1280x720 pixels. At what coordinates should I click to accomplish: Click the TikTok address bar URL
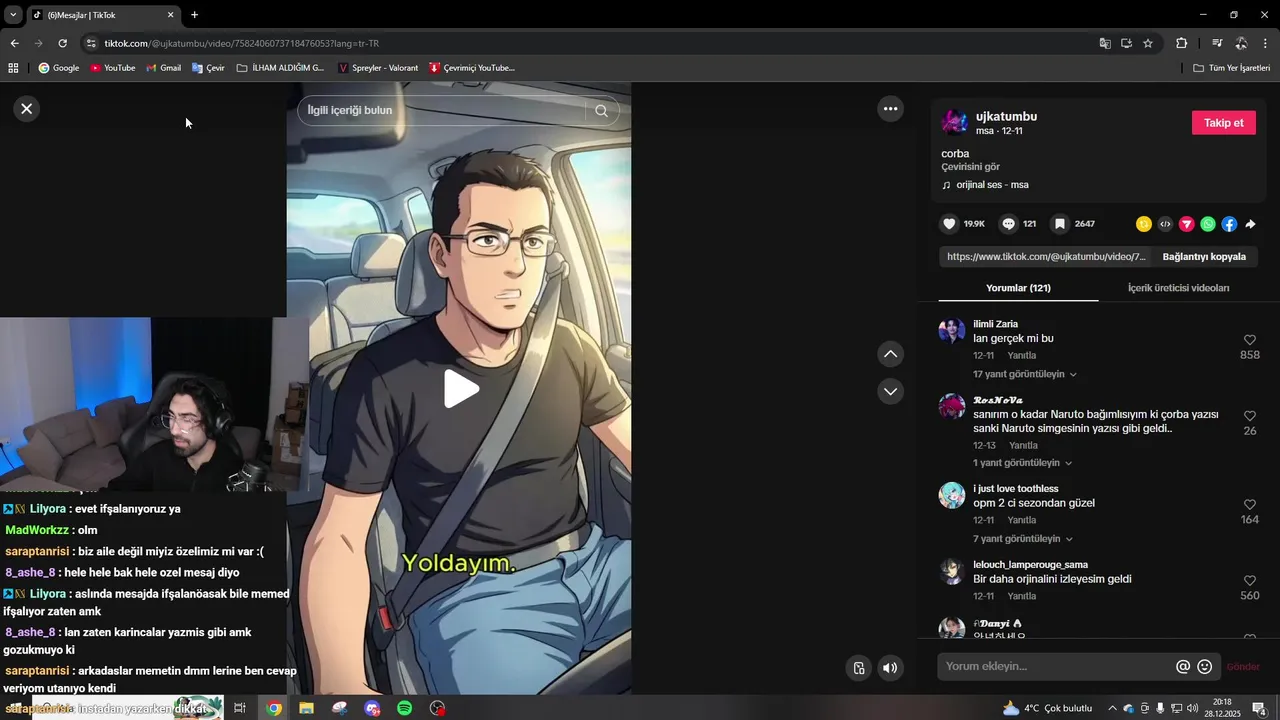point(241,44)
